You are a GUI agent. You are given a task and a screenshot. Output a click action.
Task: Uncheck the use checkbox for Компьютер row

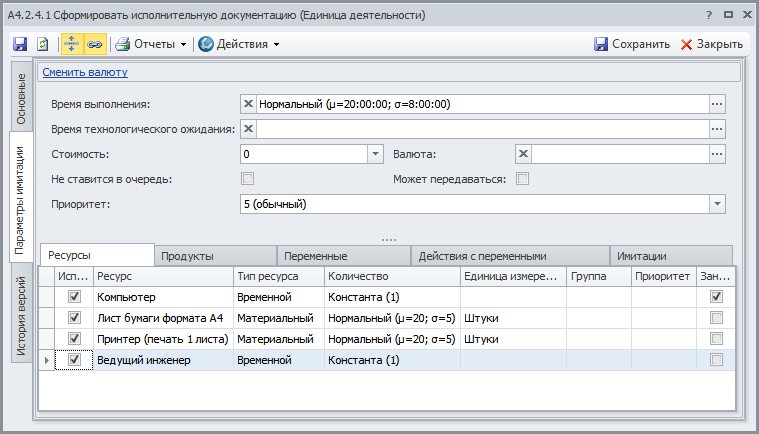pyautogui.click(x=73, y=297)
